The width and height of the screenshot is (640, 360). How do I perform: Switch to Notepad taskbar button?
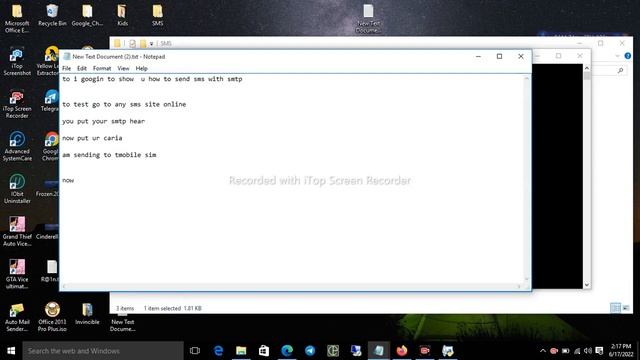point(379,351)
